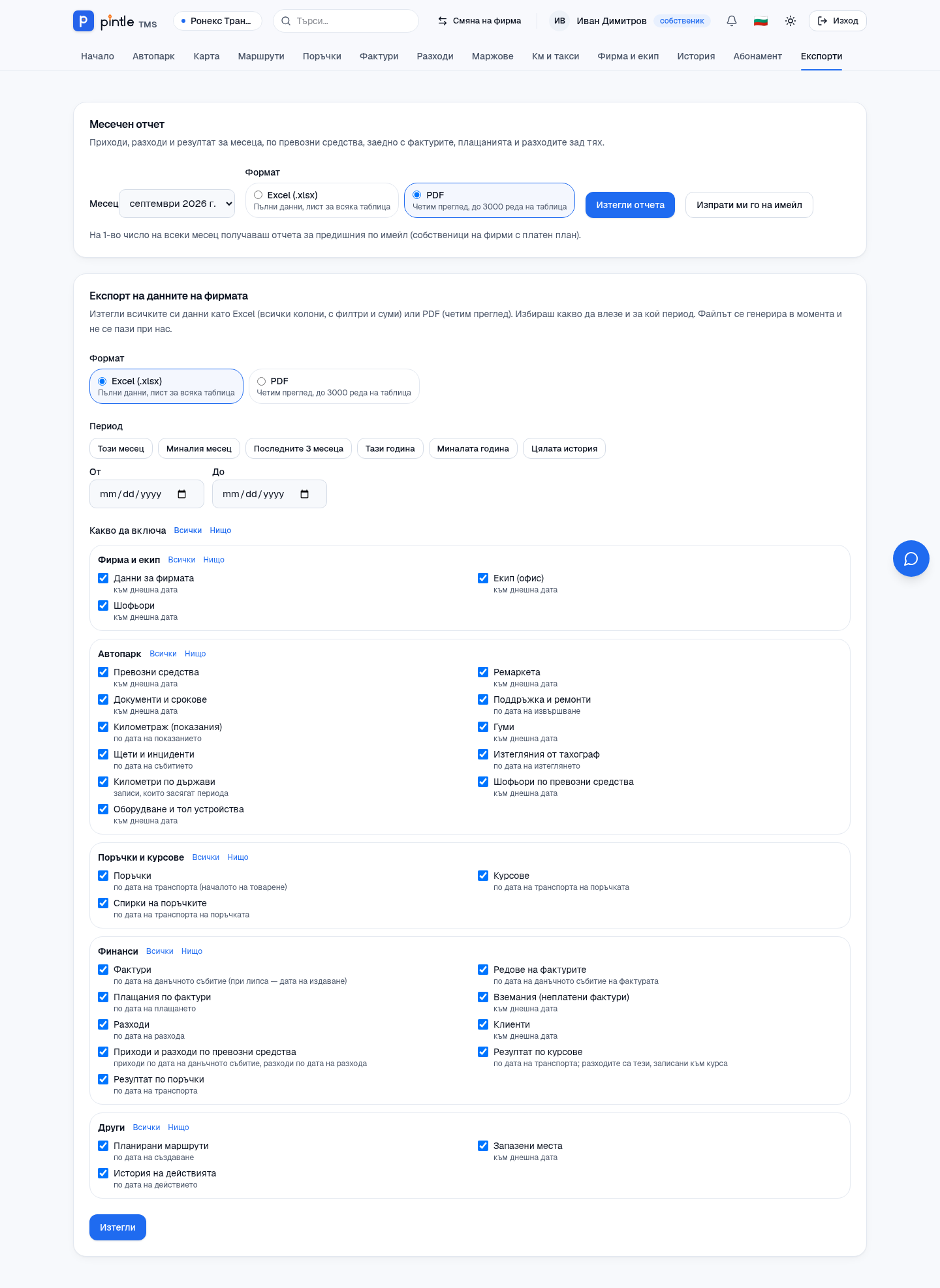The width and height of the screenshot is (940, 1288).
Task: Focus the Търси... search field
Action: coord(346,21)
